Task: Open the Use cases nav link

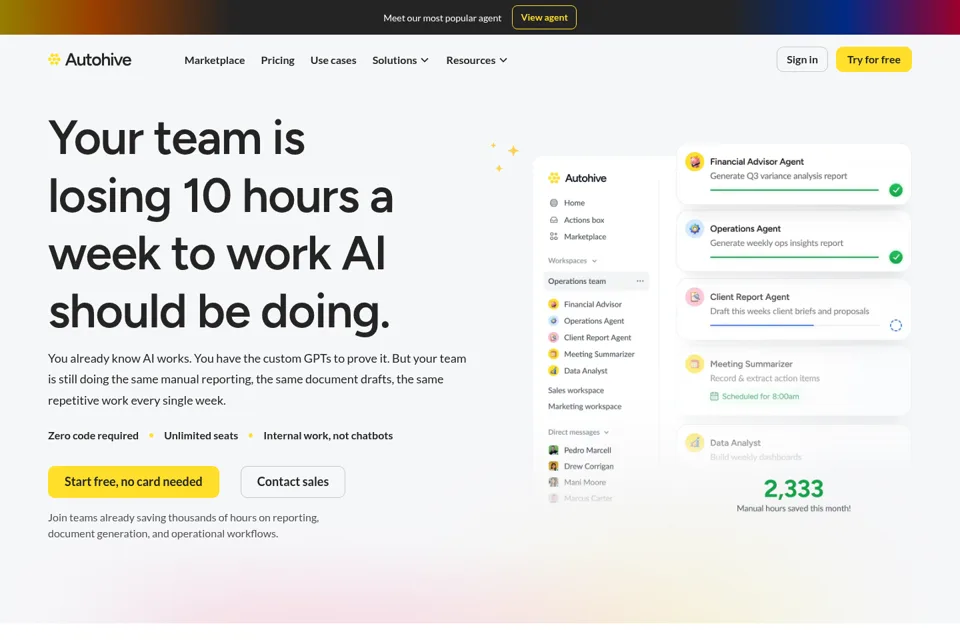Action: tap(333, 60)
